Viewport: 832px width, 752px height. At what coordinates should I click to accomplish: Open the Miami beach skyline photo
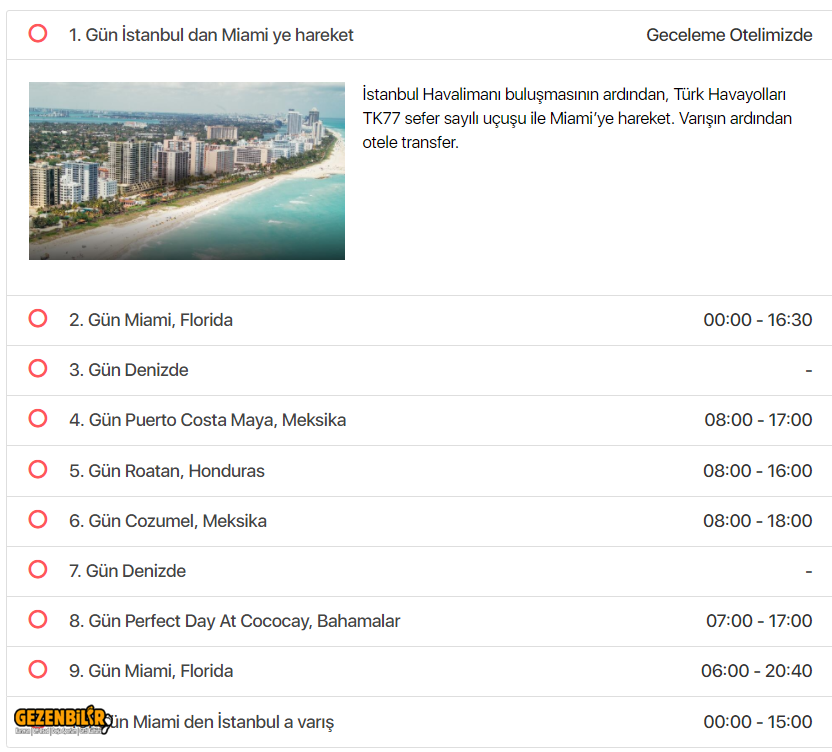(x=187, y=171)
